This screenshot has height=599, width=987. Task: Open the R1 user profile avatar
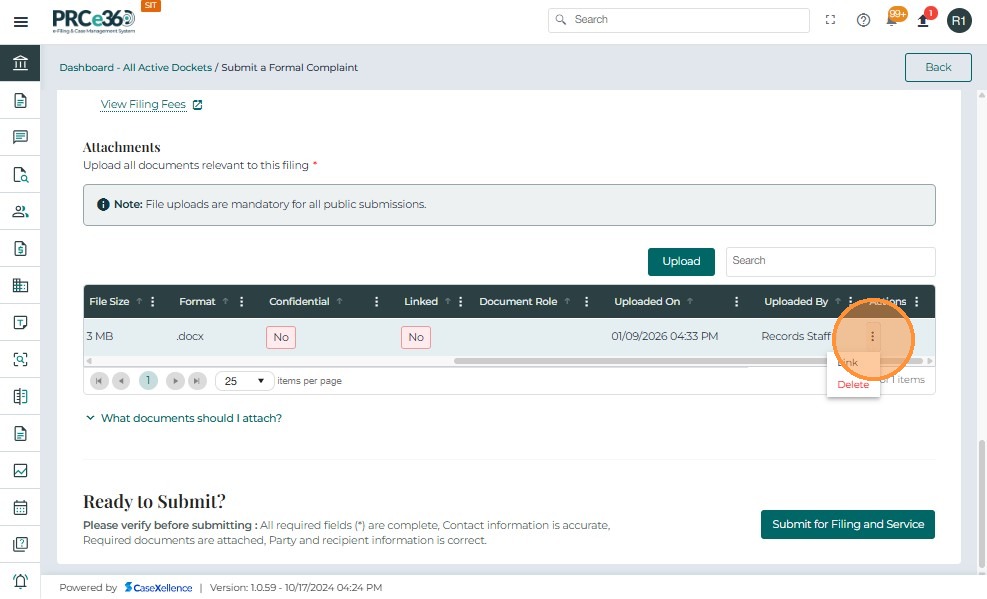(x=959, y=21)
